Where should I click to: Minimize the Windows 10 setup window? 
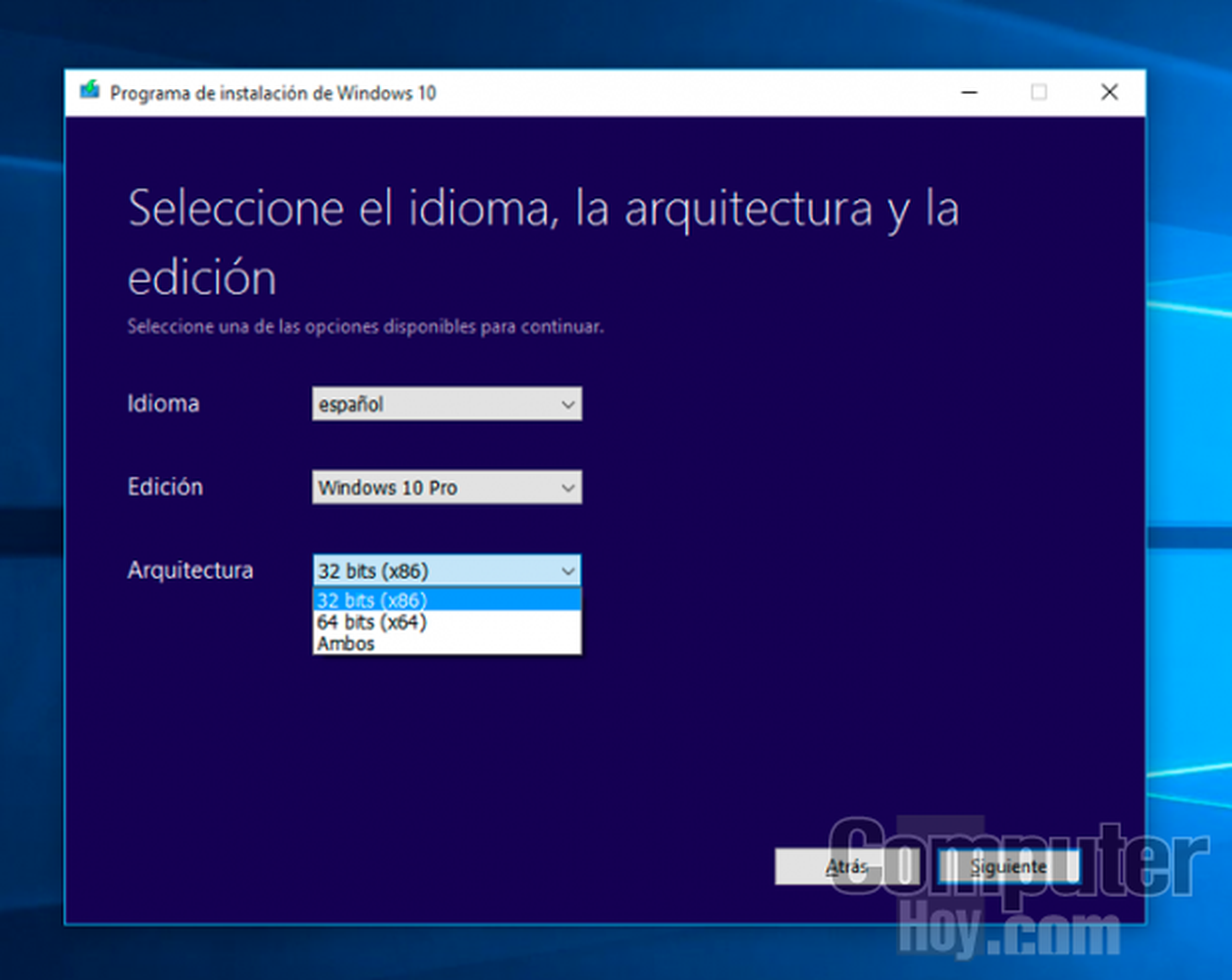click(969, 92)
